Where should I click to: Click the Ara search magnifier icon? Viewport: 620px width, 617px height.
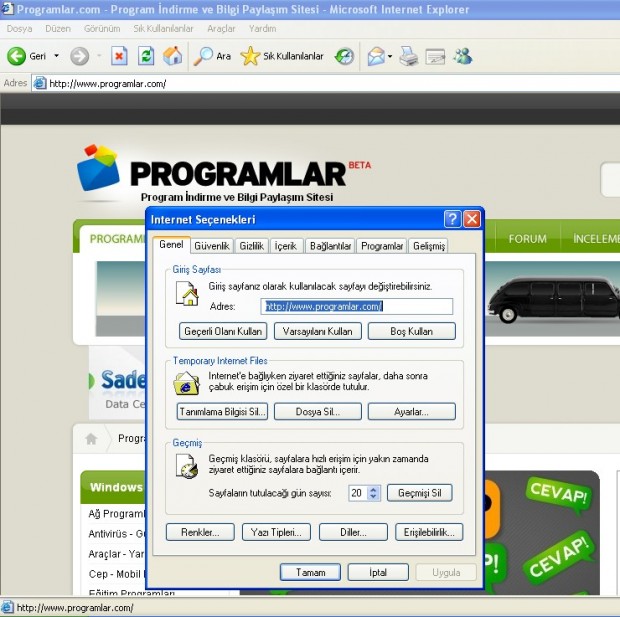(203, 56)
